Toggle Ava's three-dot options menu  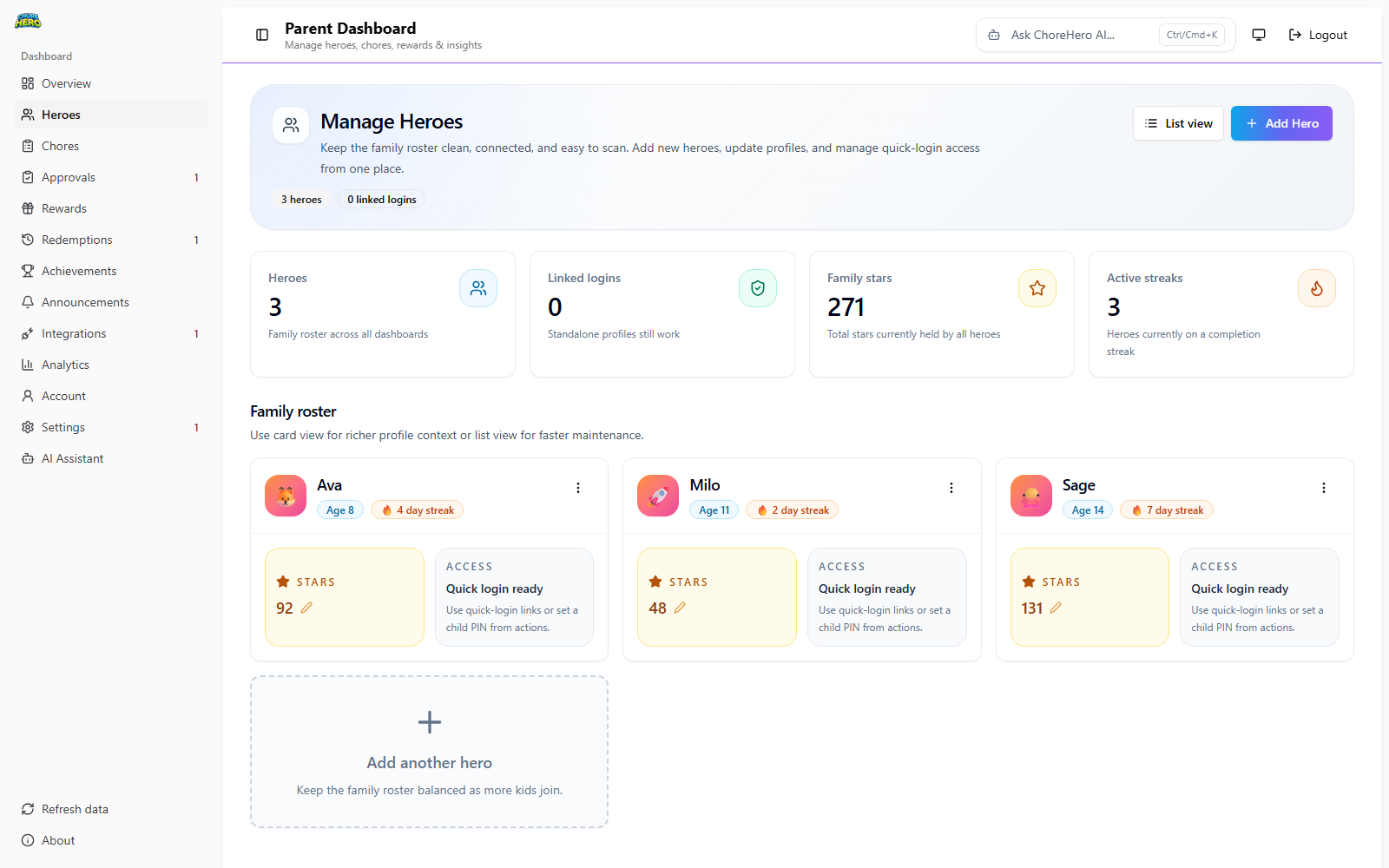578,488
